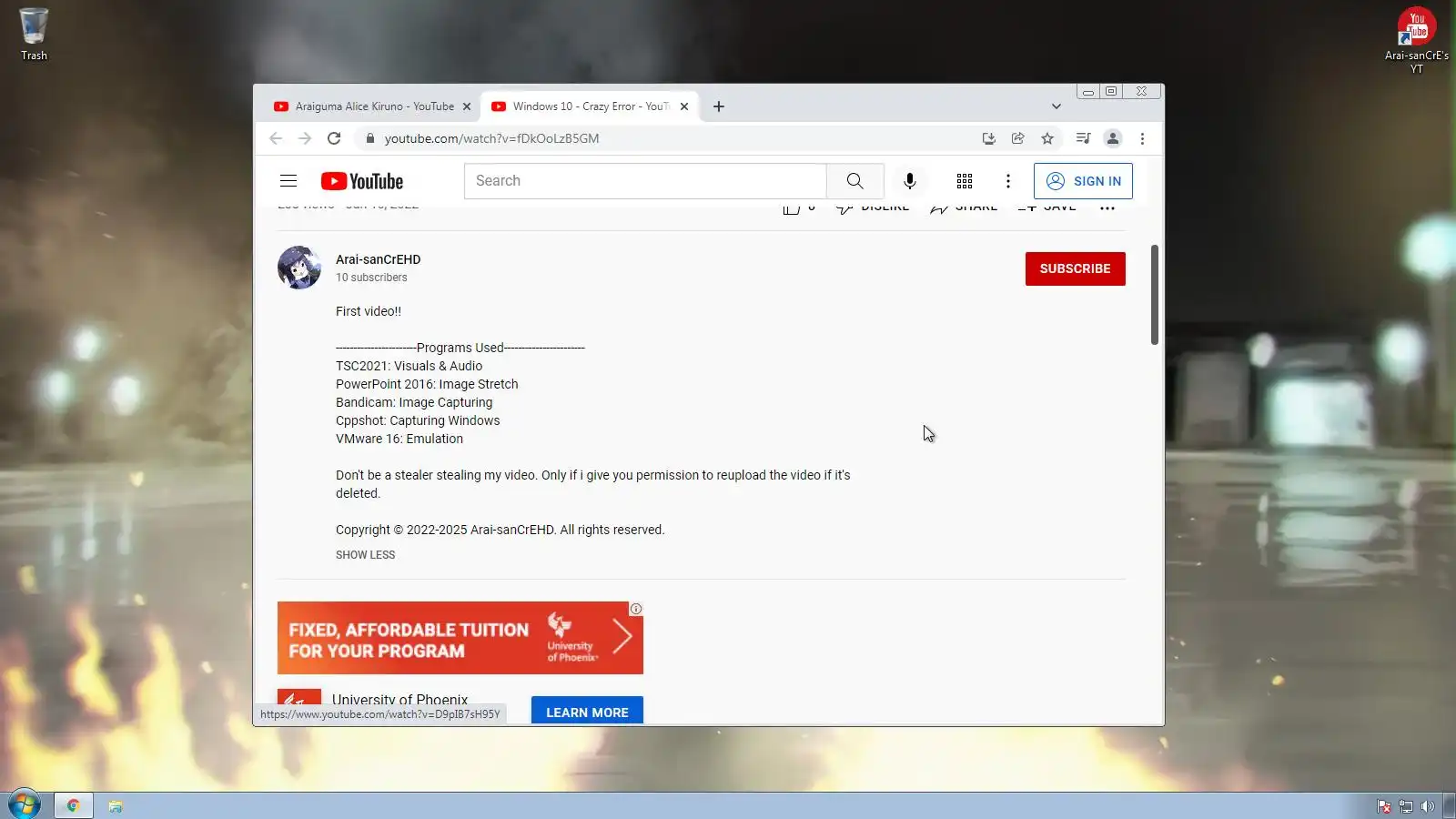Click the LEARN MORE ad button
The height and width of the screenshot is (819, 1456).
tap(587, 711)
